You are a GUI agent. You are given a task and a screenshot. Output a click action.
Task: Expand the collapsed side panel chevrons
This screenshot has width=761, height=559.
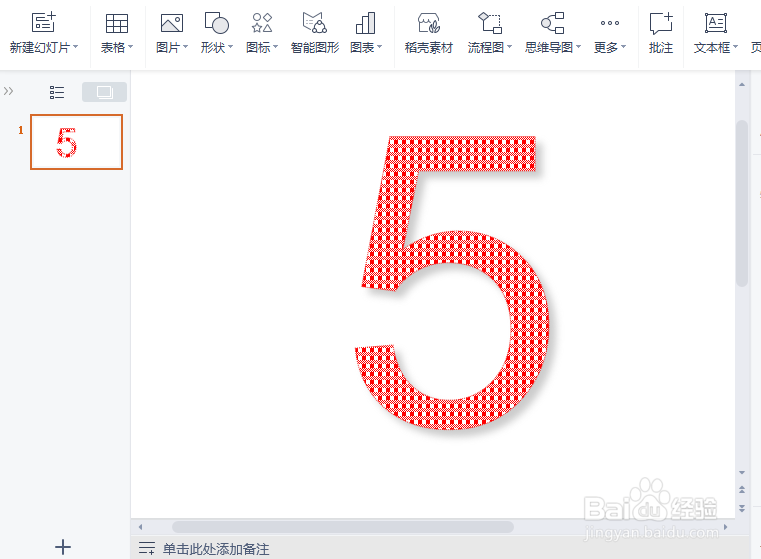[8, 91]
